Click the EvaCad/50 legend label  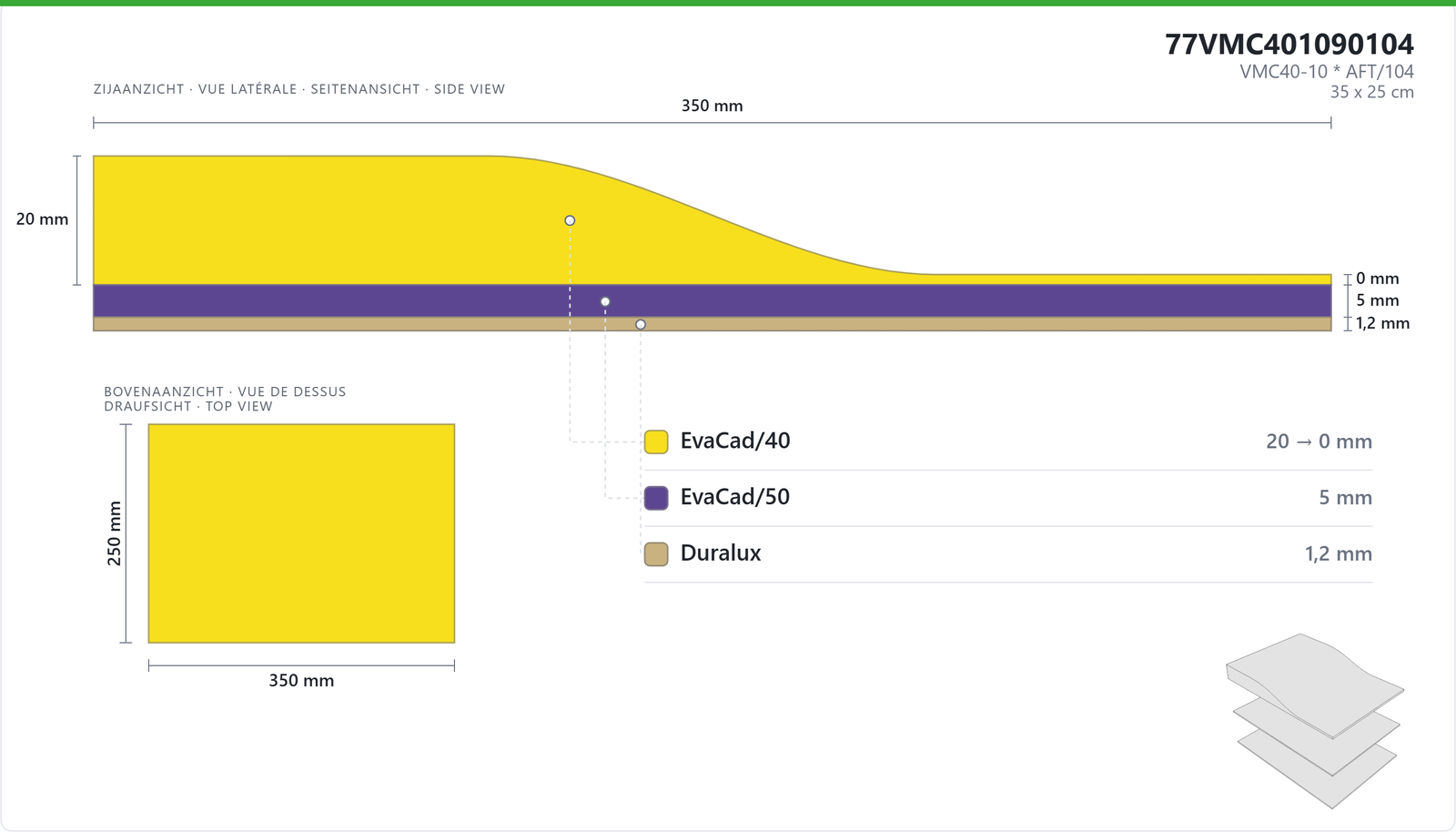coord(735,497)
